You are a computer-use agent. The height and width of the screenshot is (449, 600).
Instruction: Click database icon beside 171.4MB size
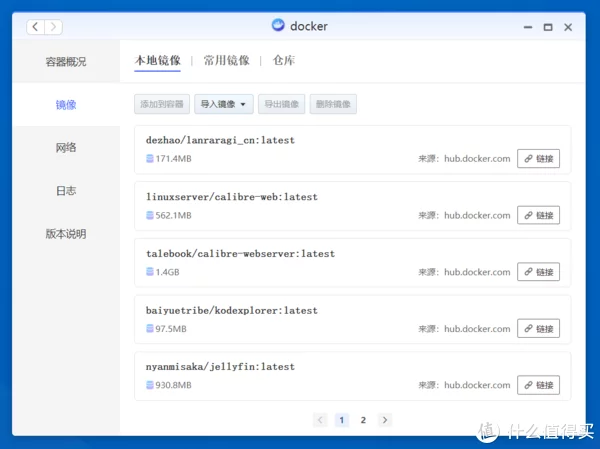(150, 158)
